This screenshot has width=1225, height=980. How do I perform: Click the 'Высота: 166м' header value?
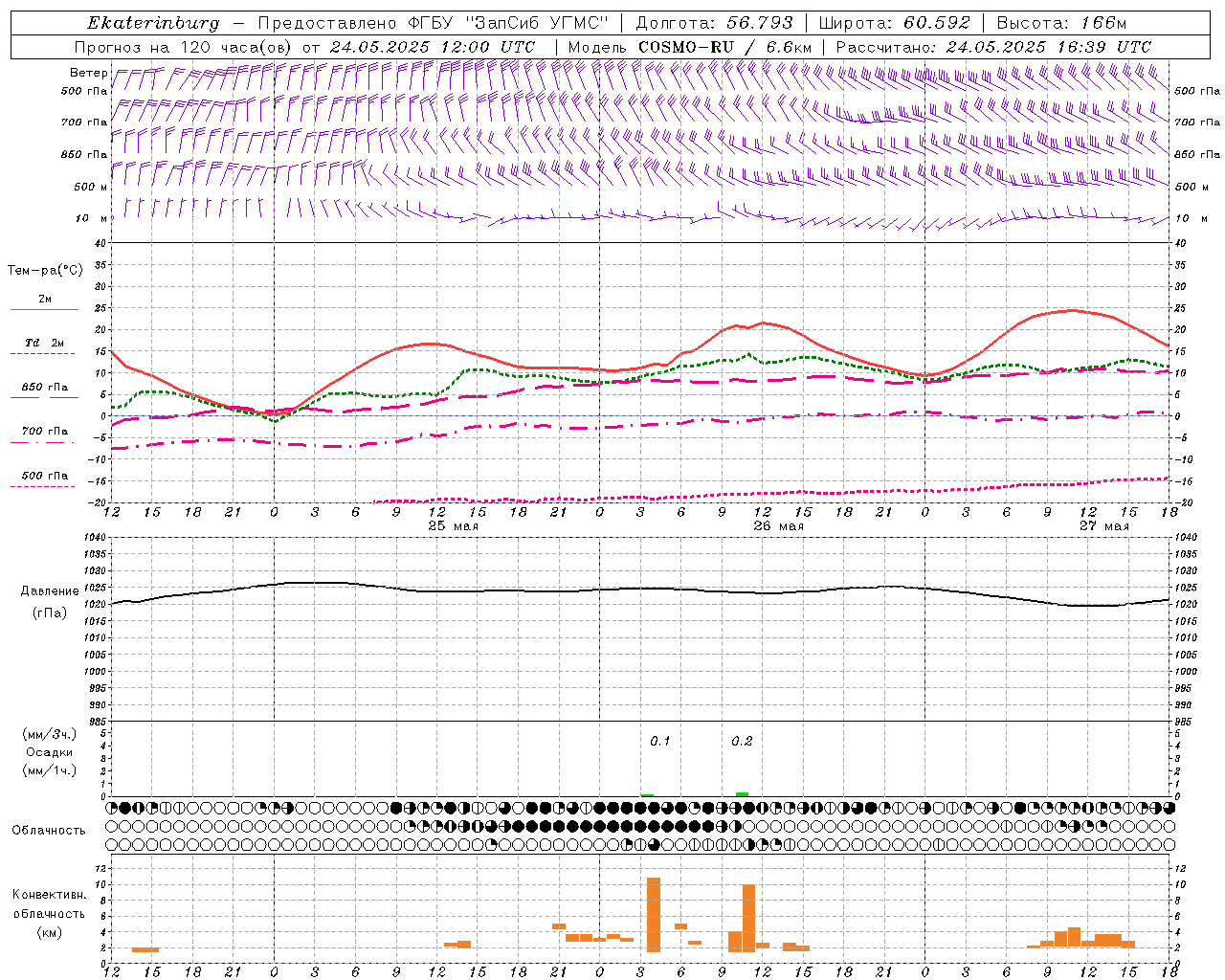pyautogui.click(x=1061, y=23)
